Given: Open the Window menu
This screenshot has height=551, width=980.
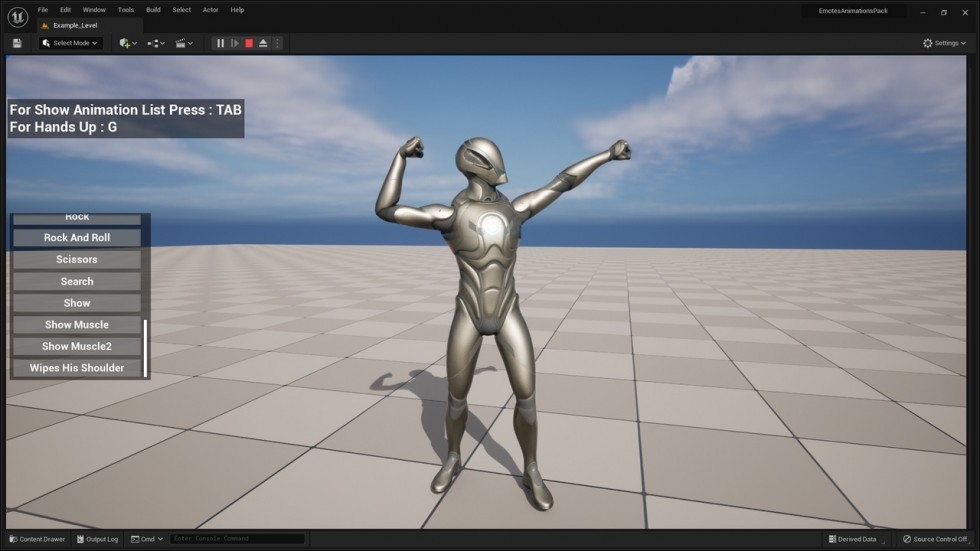Looking at the screenshot, I should pos(94,10).
